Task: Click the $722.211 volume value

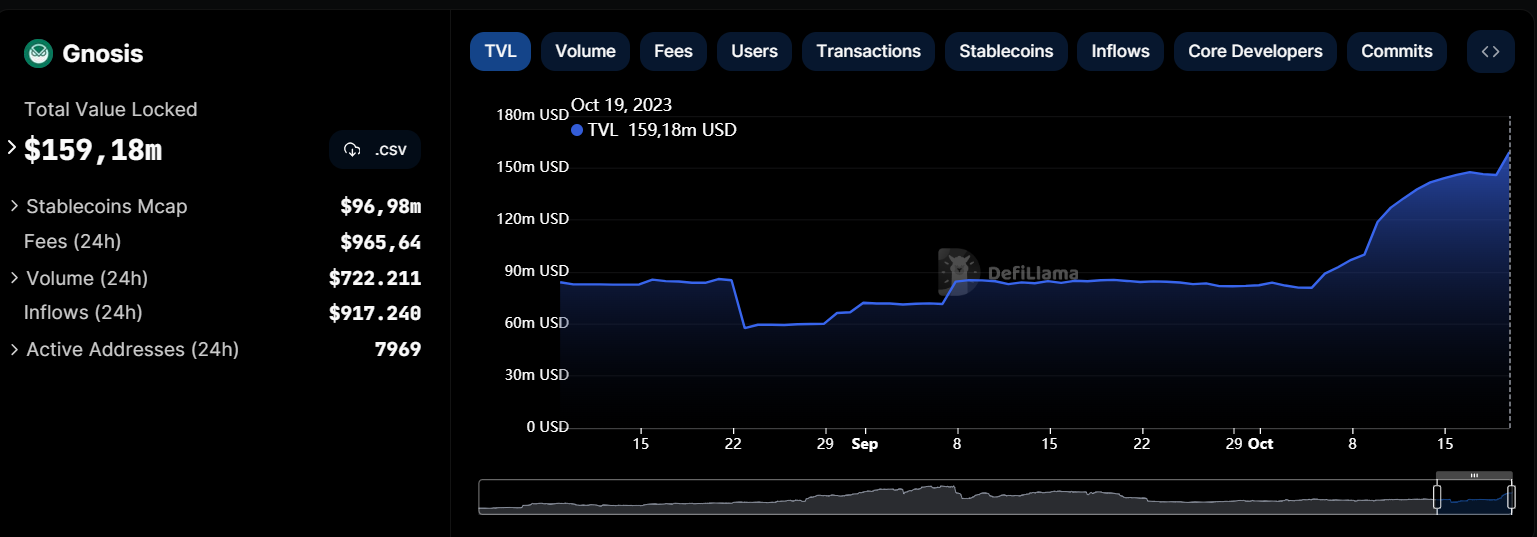Action: click(x=375, y=278)
